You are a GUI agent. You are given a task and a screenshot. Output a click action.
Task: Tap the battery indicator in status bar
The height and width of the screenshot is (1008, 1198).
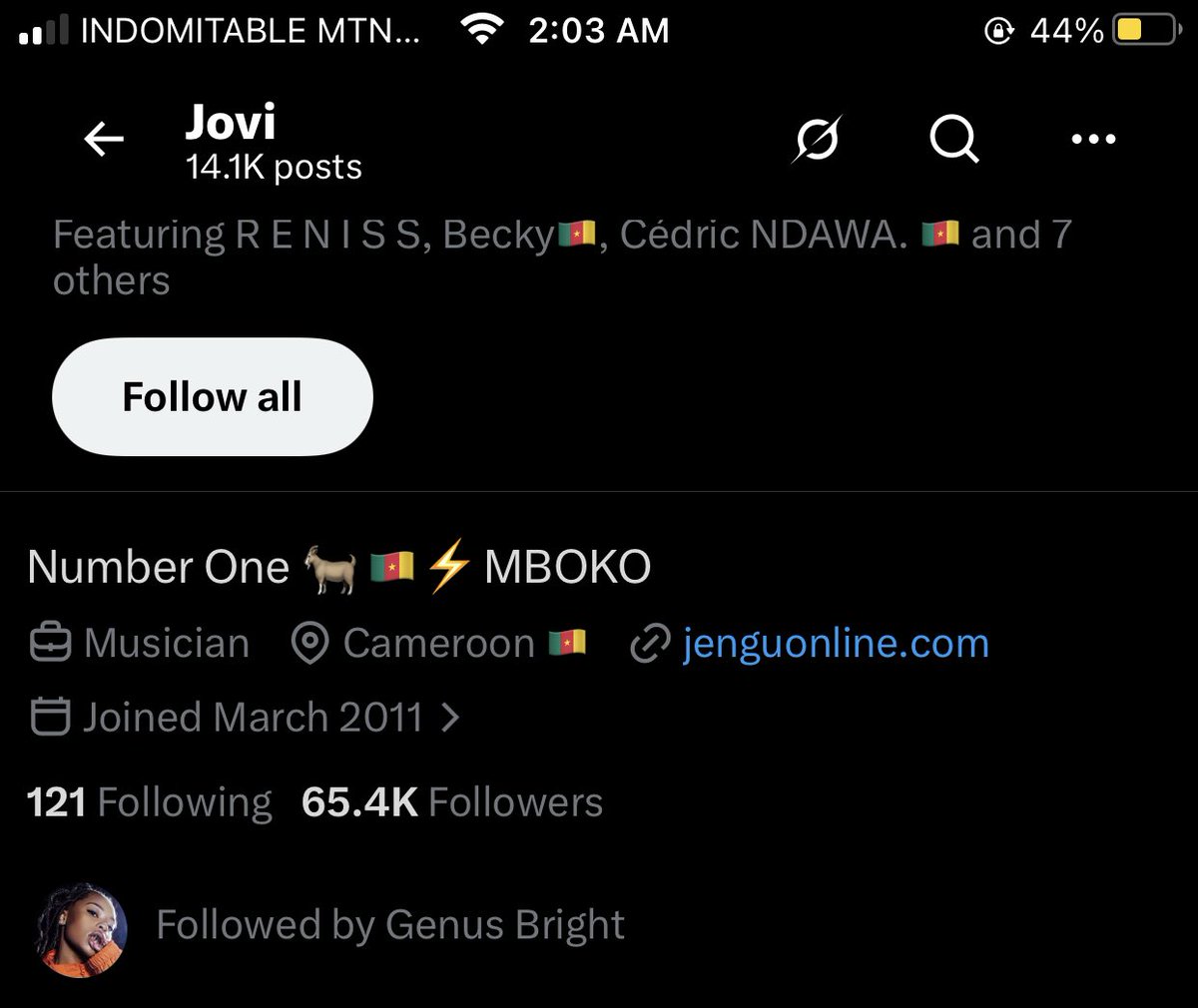click(x=1146, y=31)
